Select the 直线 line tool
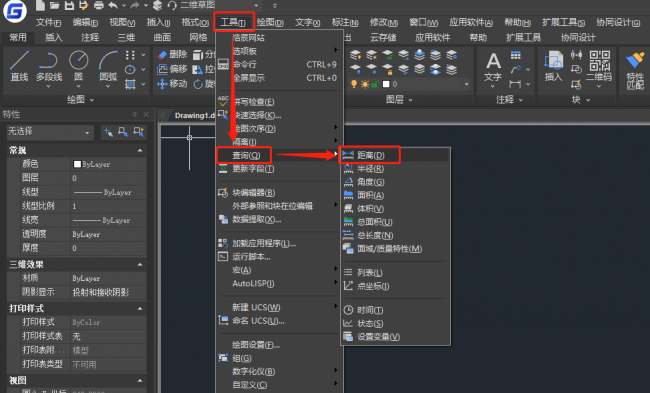Screen dimensions: 650x393 (19, 66)
